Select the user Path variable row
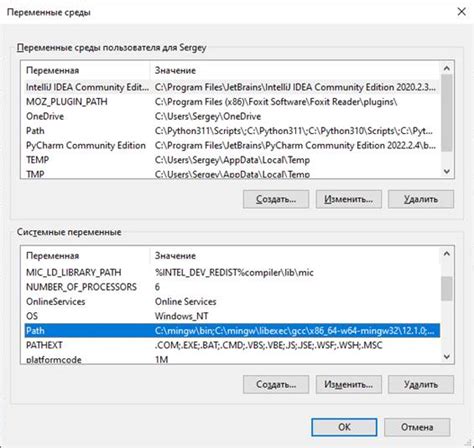This screenshot has height=448, width=474. (x=232, y=131)
